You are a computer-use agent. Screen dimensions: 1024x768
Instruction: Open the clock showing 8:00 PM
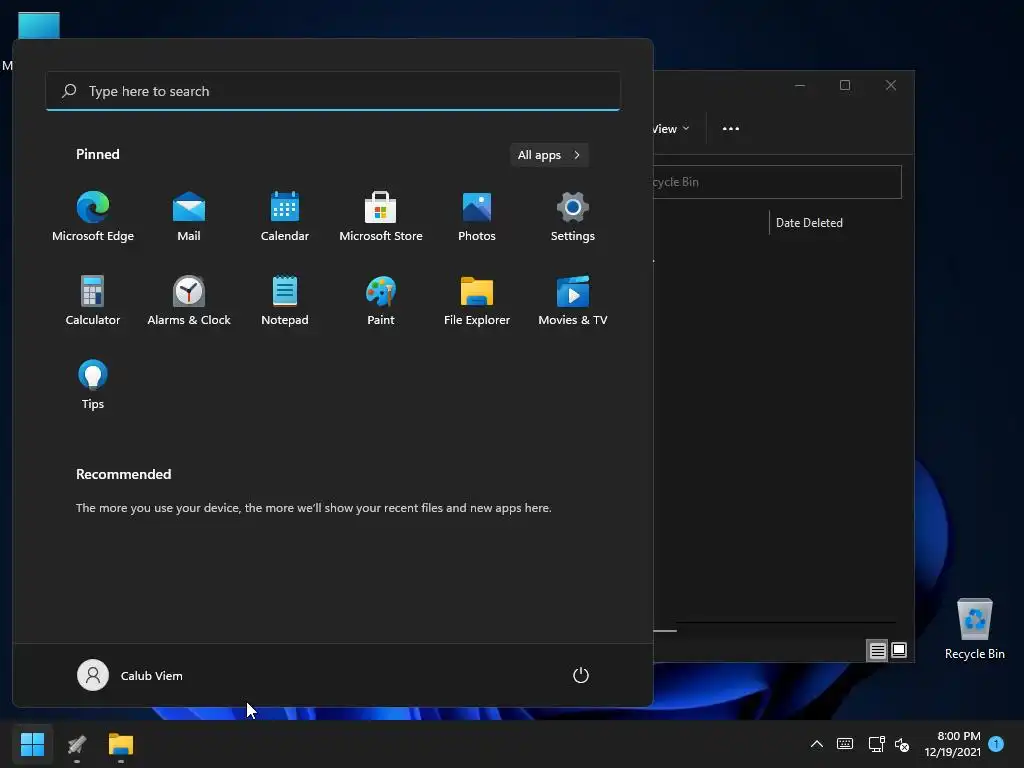953,744
